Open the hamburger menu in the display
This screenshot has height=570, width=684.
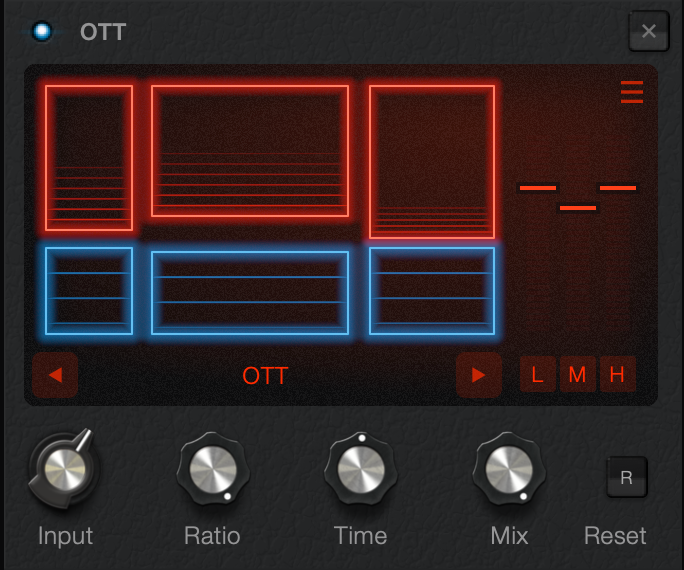tap(632, 92)
